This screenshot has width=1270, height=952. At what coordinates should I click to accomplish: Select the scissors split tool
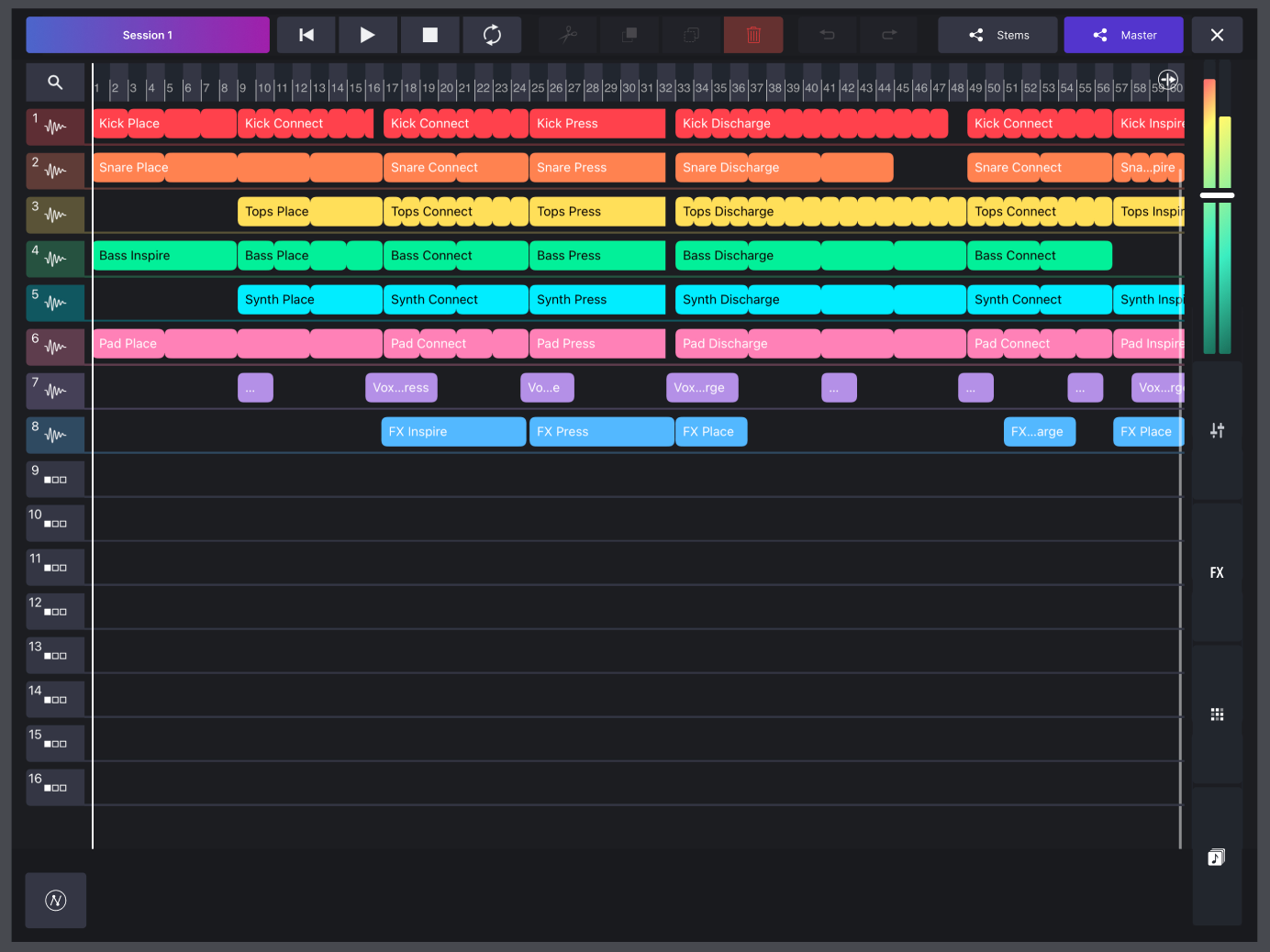[x=568, y=35]
